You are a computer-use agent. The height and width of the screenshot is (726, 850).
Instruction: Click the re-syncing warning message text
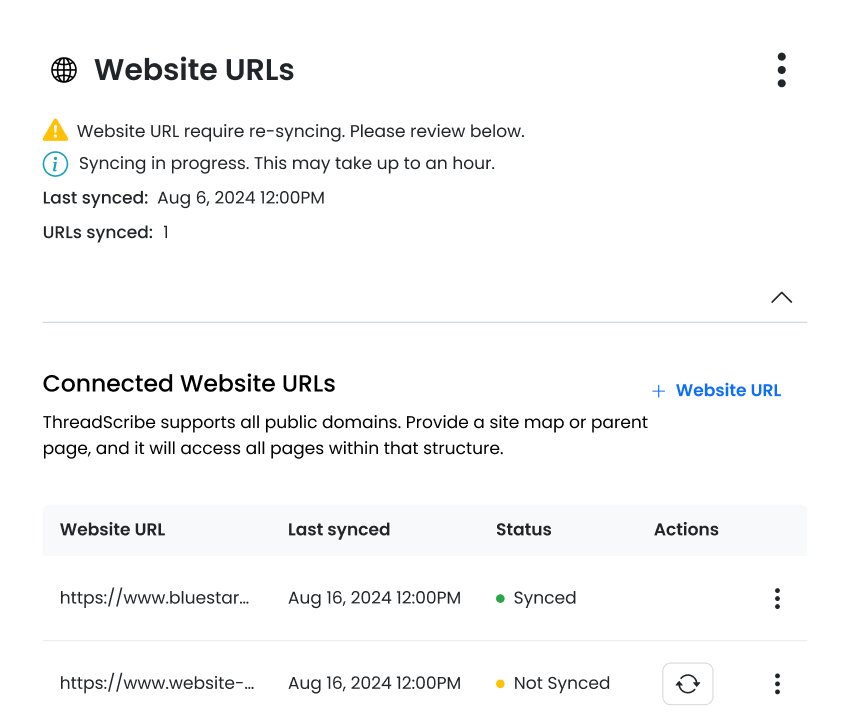[x=300, y=131]
